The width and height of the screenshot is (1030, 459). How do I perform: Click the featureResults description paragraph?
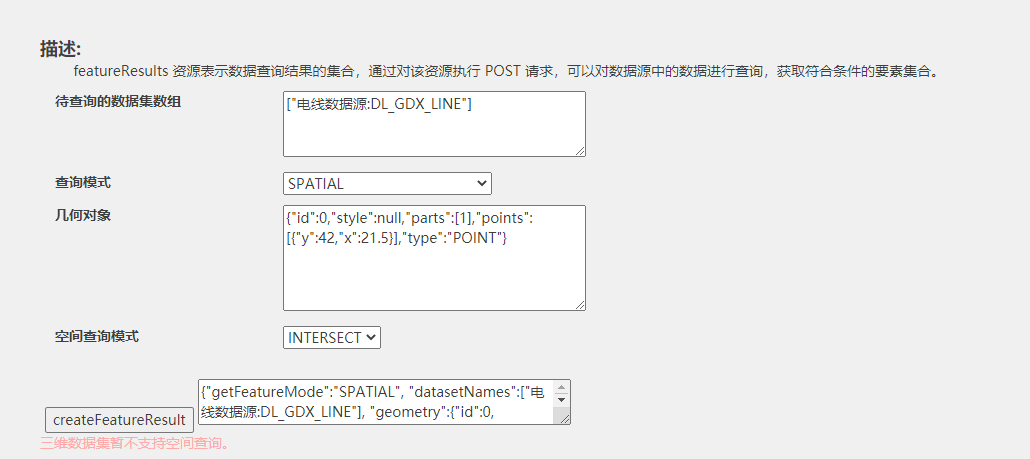pyautogui.click(x=505, y=72)
